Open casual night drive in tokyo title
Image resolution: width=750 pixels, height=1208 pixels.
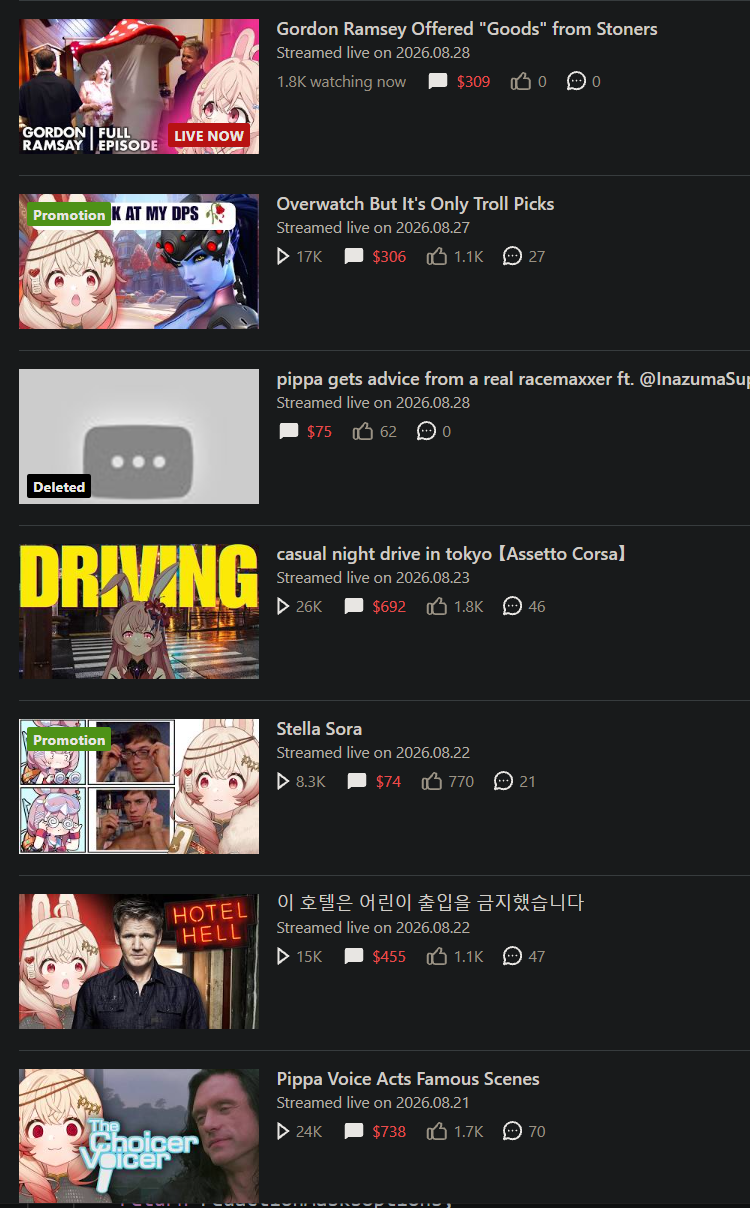[451, 554]
